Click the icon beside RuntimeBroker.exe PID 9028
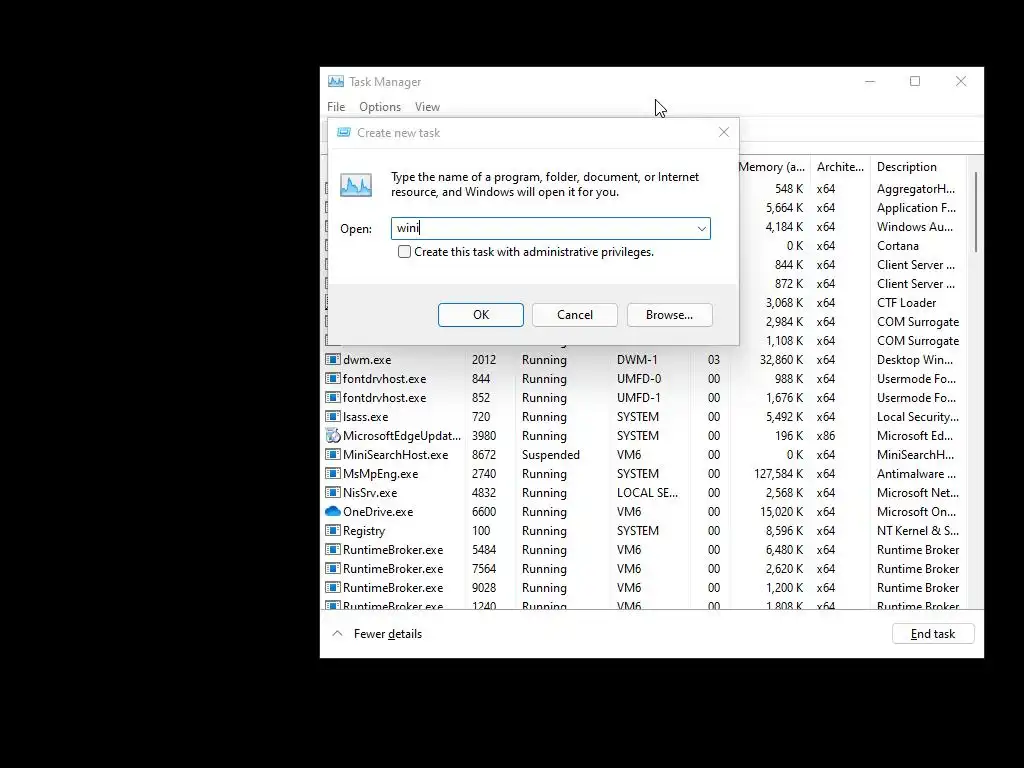This screenshot has width=1024, height=768. pos(333,587)
